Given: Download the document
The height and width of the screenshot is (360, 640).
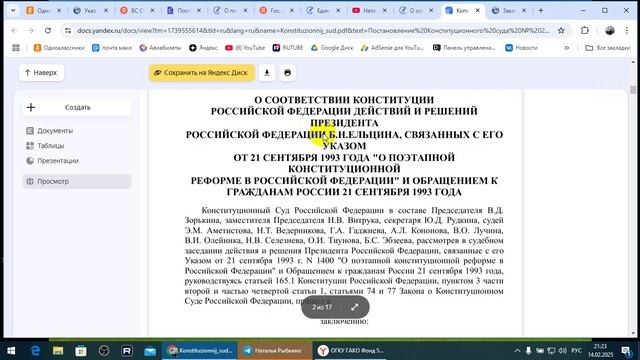Looking at the screenshot, I should (x=267, y=73).
